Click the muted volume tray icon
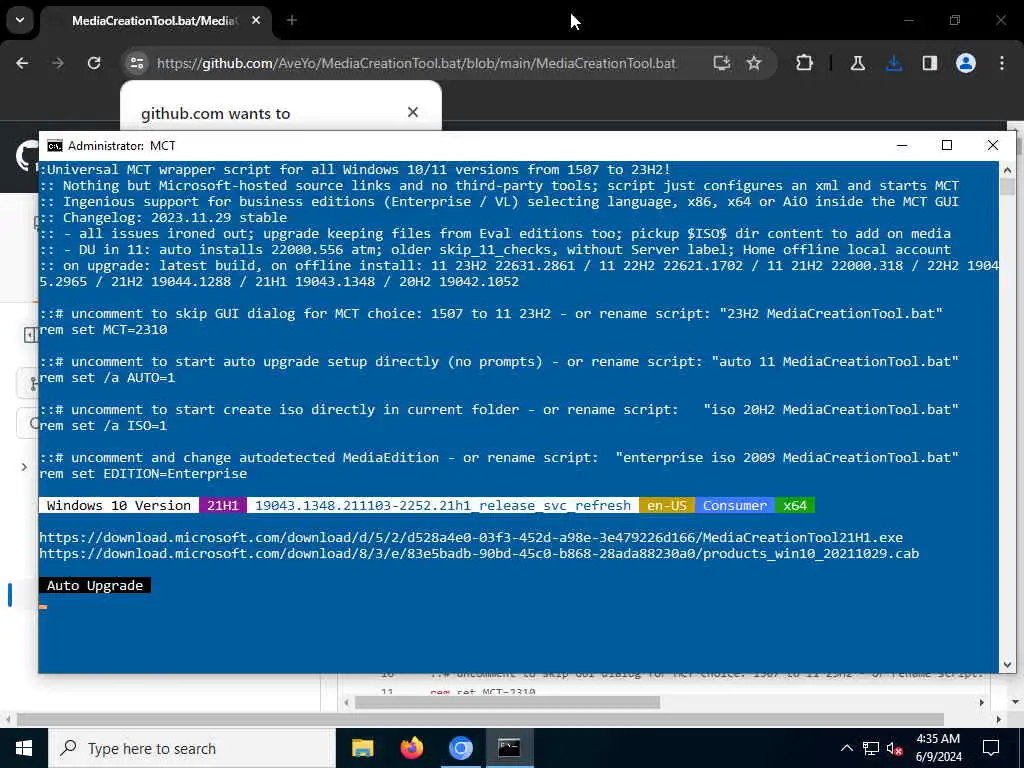Image resolution: width=1024 pixels, height=768 pixels. (x=895, y=748)
